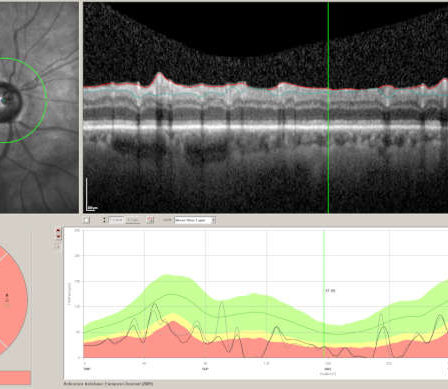Click the tick marker on the green scan circle's right edge
This screenshot has width=448, height=389.
click(x=47, y=100)
